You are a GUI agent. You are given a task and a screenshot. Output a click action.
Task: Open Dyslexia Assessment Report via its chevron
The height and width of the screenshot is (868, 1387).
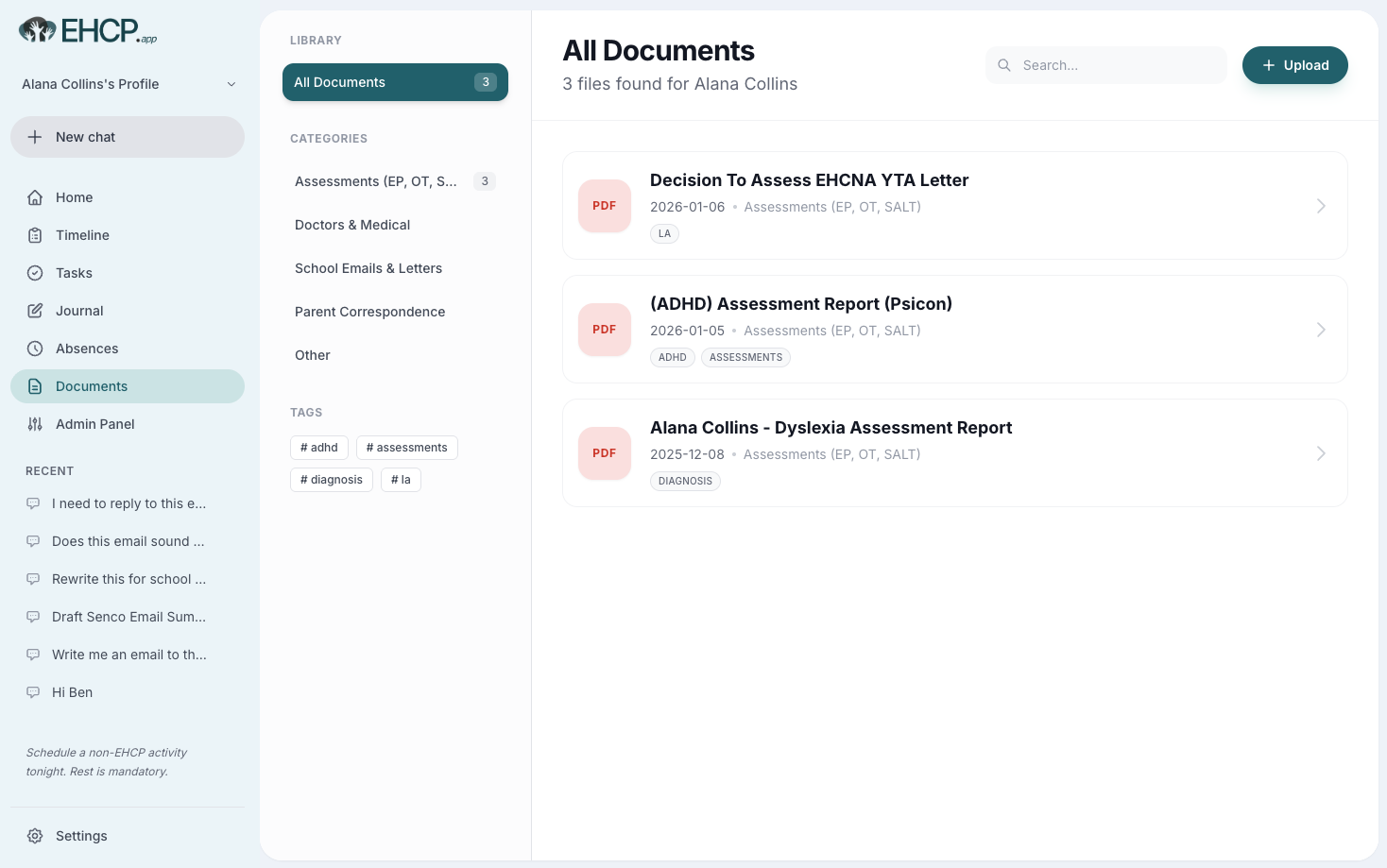point(1321,453)
